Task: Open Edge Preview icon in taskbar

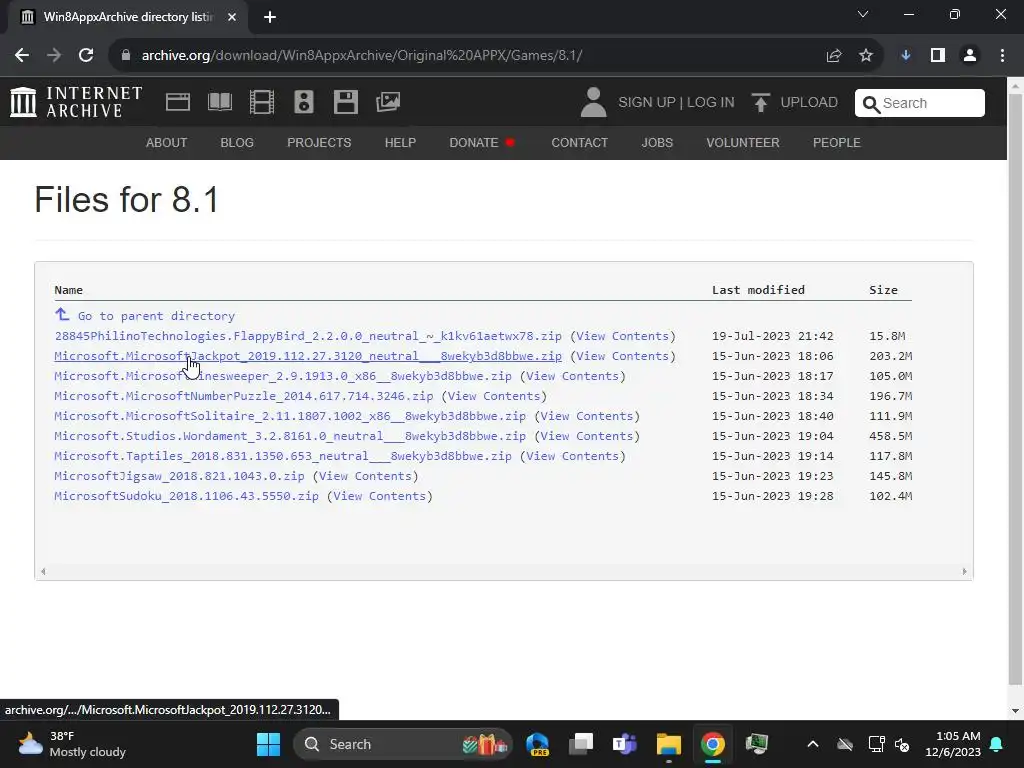Action: [537, 744]
